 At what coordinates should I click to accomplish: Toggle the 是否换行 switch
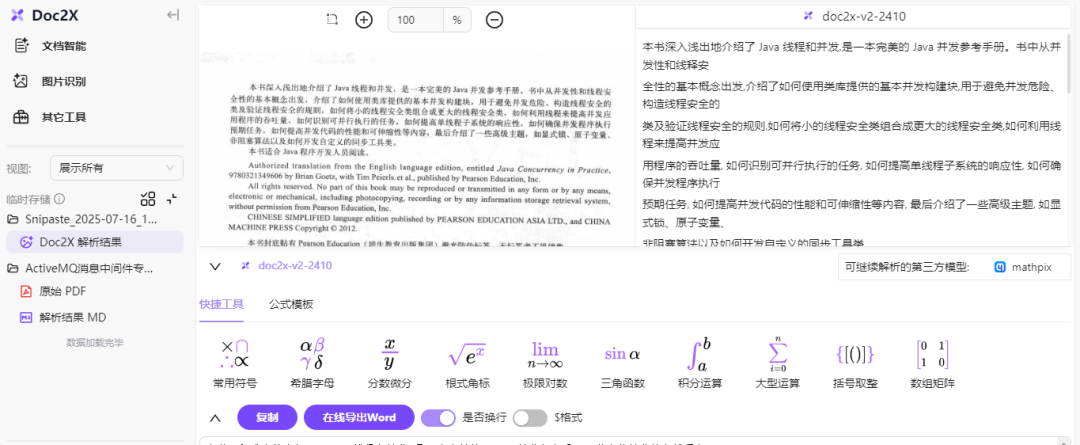click(x=439, y=417)
